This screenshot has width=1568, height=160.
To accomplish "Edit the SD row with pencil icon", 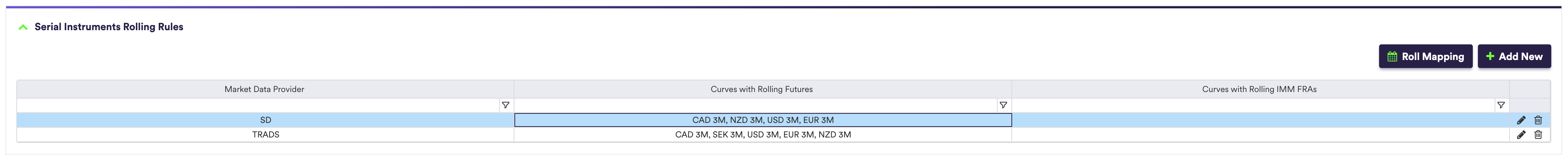I will coord(1521,120).
